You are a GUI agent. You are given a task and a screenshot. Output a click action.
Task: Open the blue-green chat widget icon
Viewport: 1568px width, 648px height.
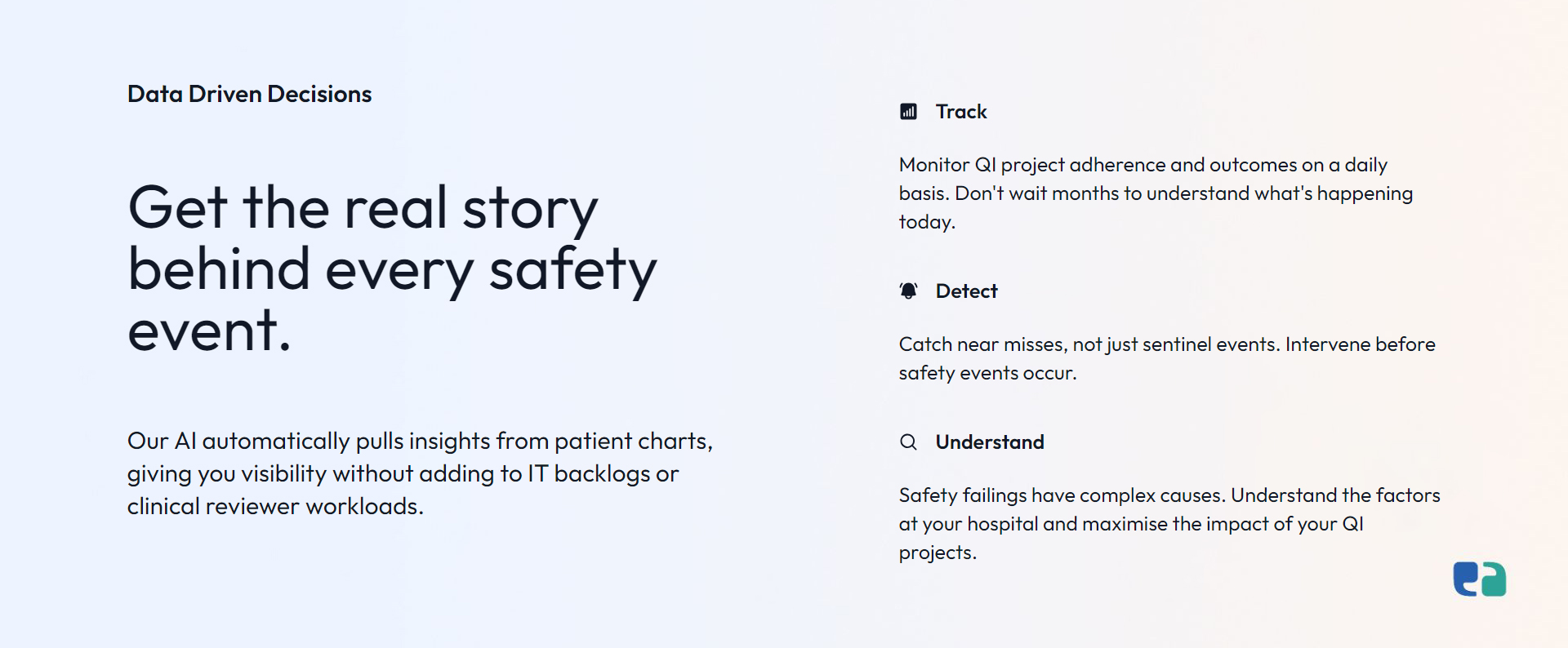(x=1479, y=579)
